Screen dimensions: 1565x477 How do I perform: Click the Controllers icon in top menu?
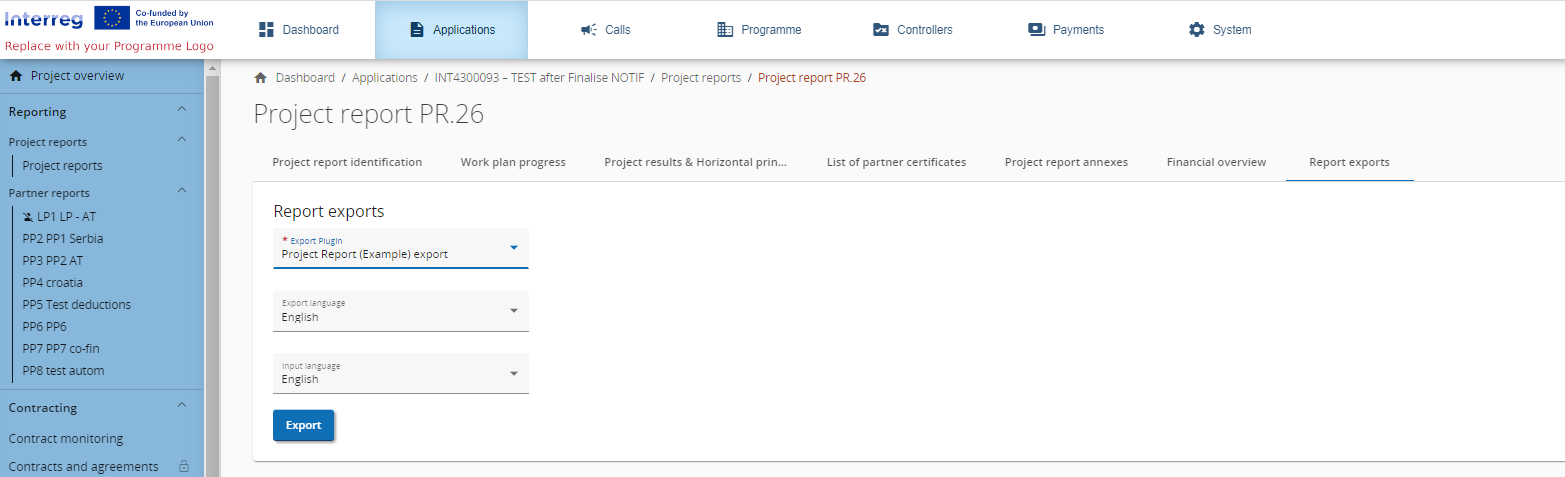point(881,30)
